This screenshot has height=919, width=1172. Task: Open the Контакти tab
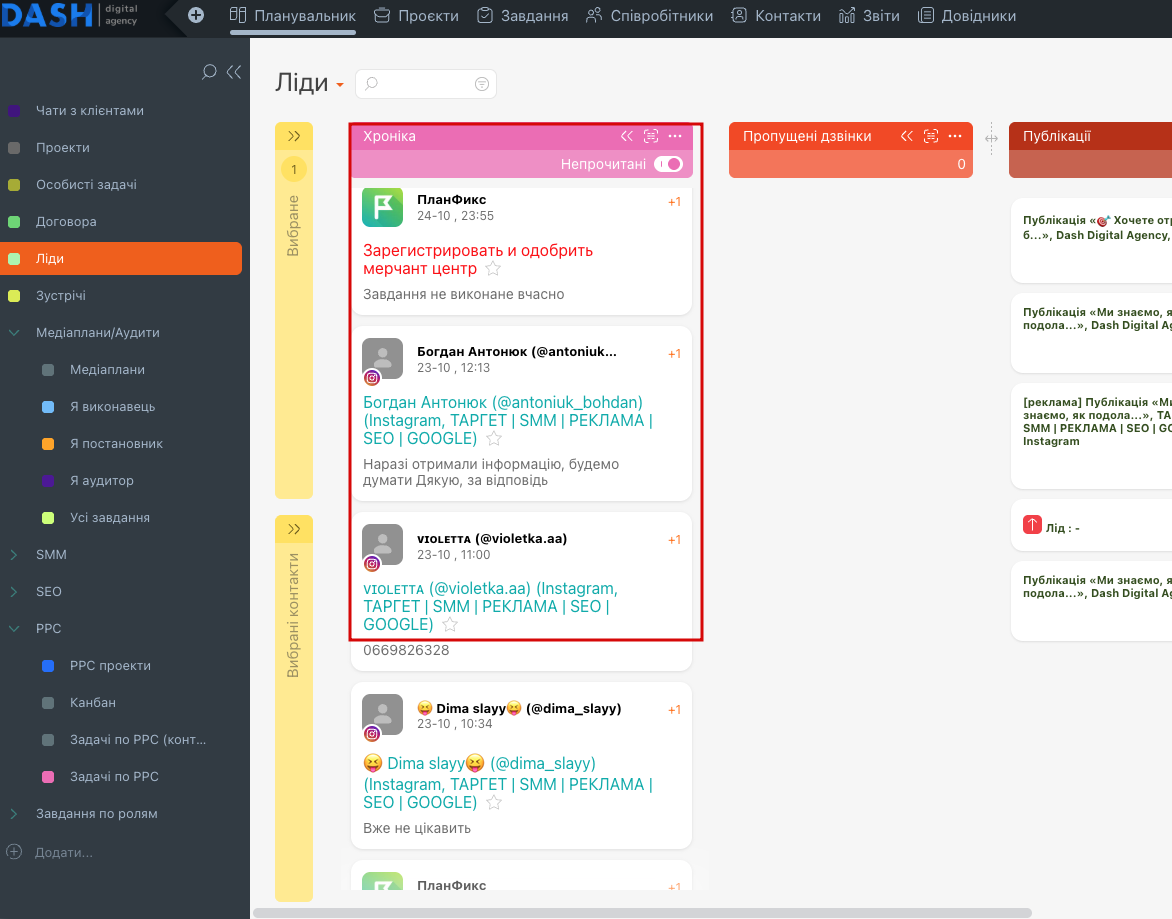tap(776, 16)
